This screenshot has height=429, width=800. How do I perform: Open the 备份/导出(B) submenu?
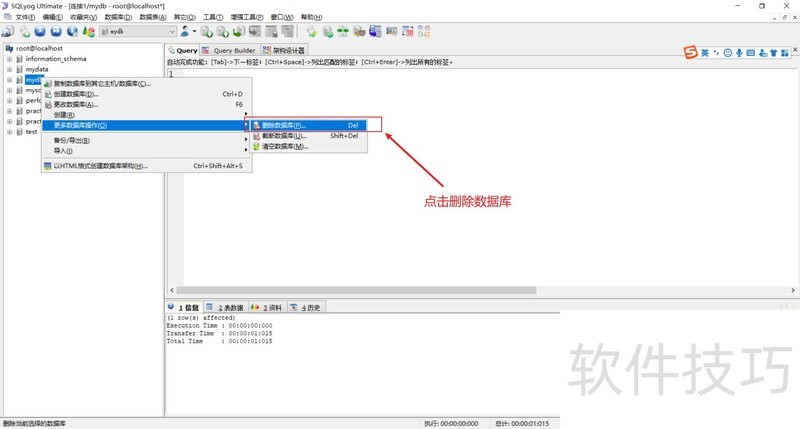tap(146, 140)
